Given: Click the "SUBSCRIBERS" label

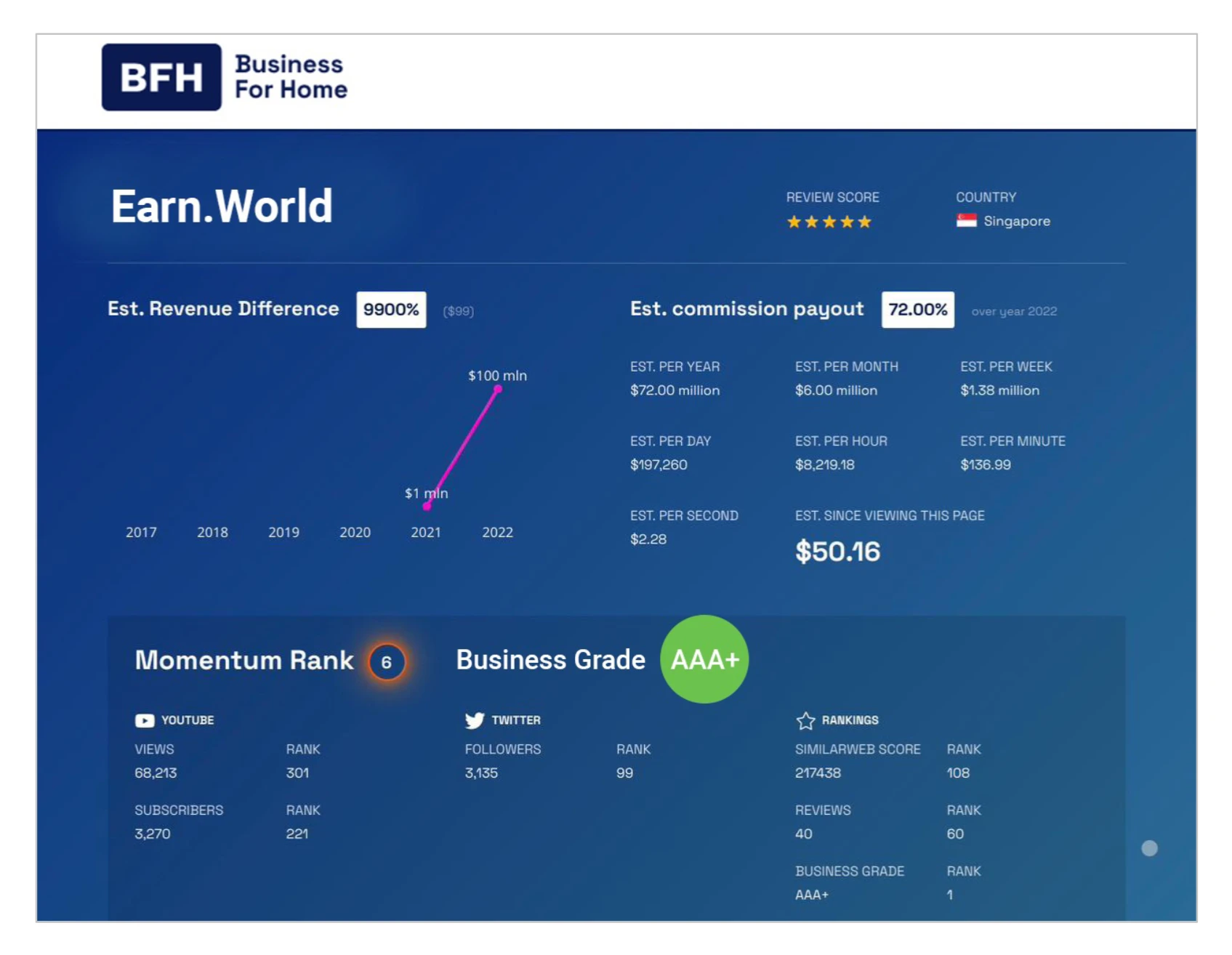Looking at the screenshot, I should 179,810.
